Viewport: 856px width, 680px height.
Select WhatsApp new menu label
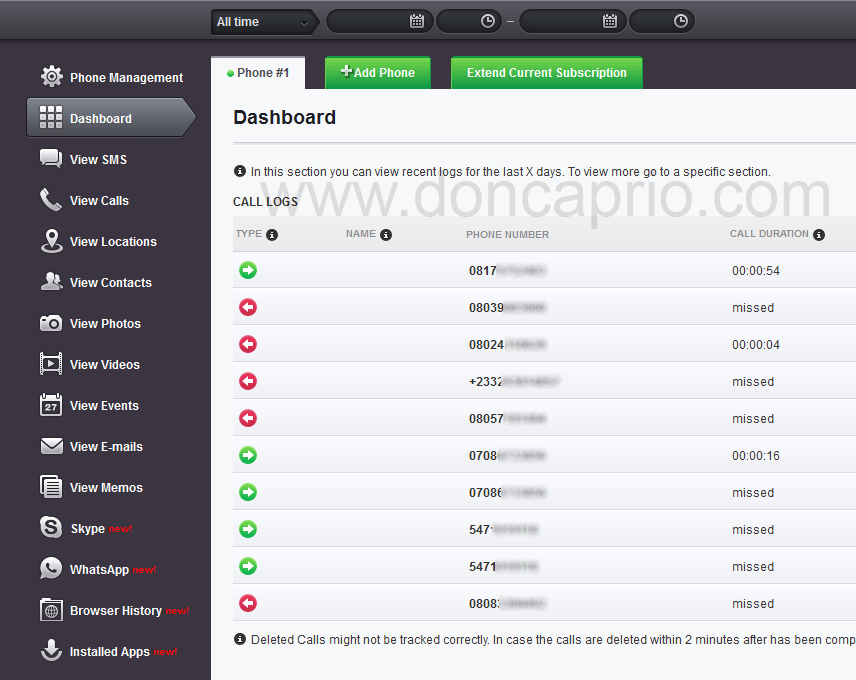113,569
